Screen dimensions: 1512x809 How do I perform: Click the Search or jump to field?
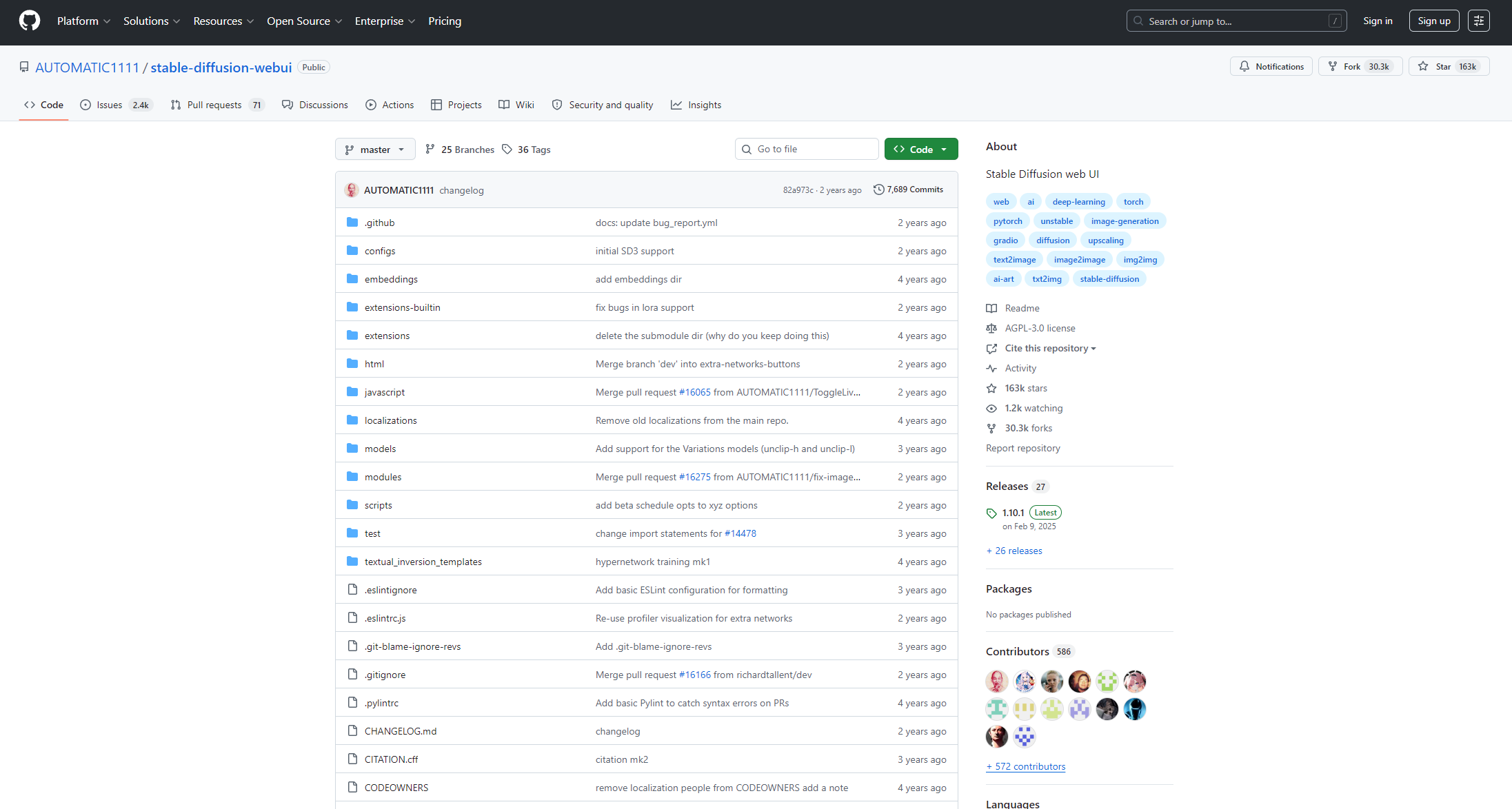click(x=1237, y=21)
